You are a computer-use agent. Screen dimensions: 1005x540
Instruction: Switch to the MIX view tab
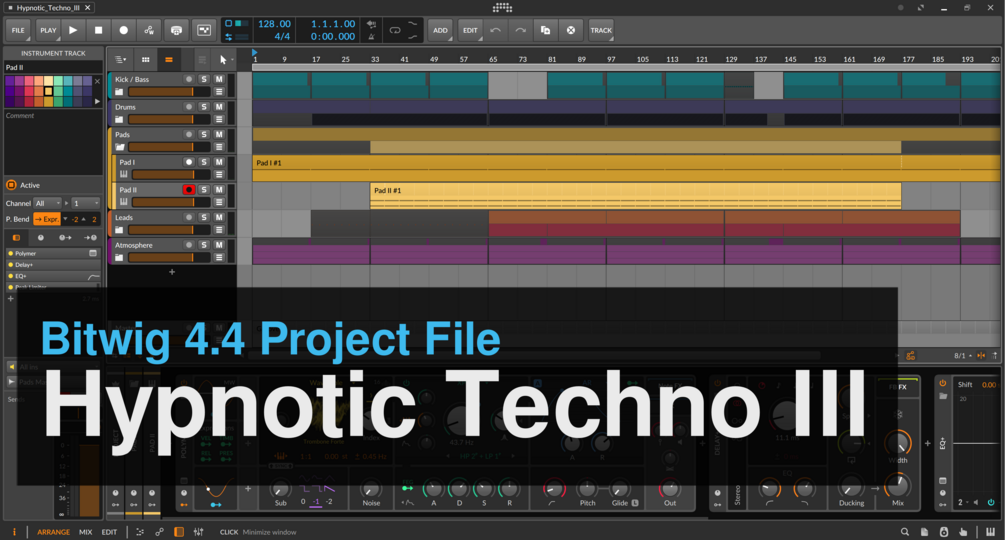point(85,532)
